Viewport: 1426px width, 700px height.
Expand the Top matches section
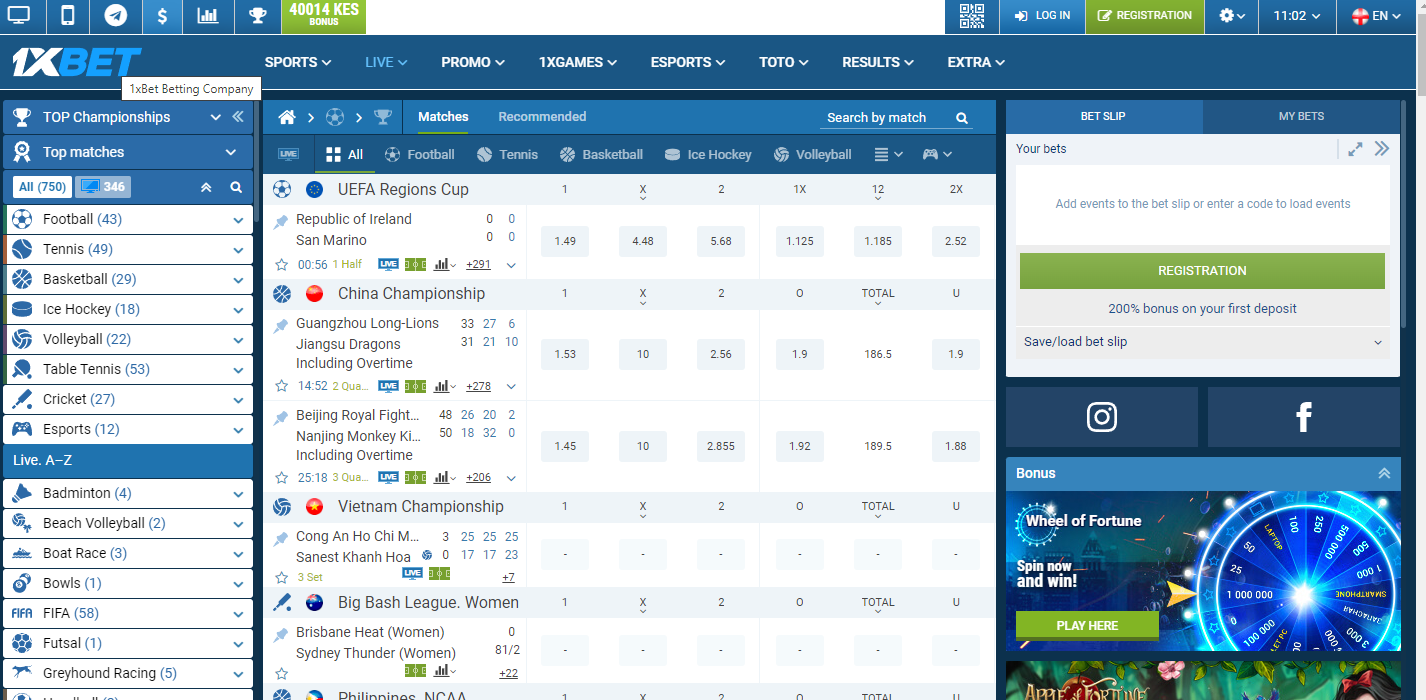coord(231,152)
